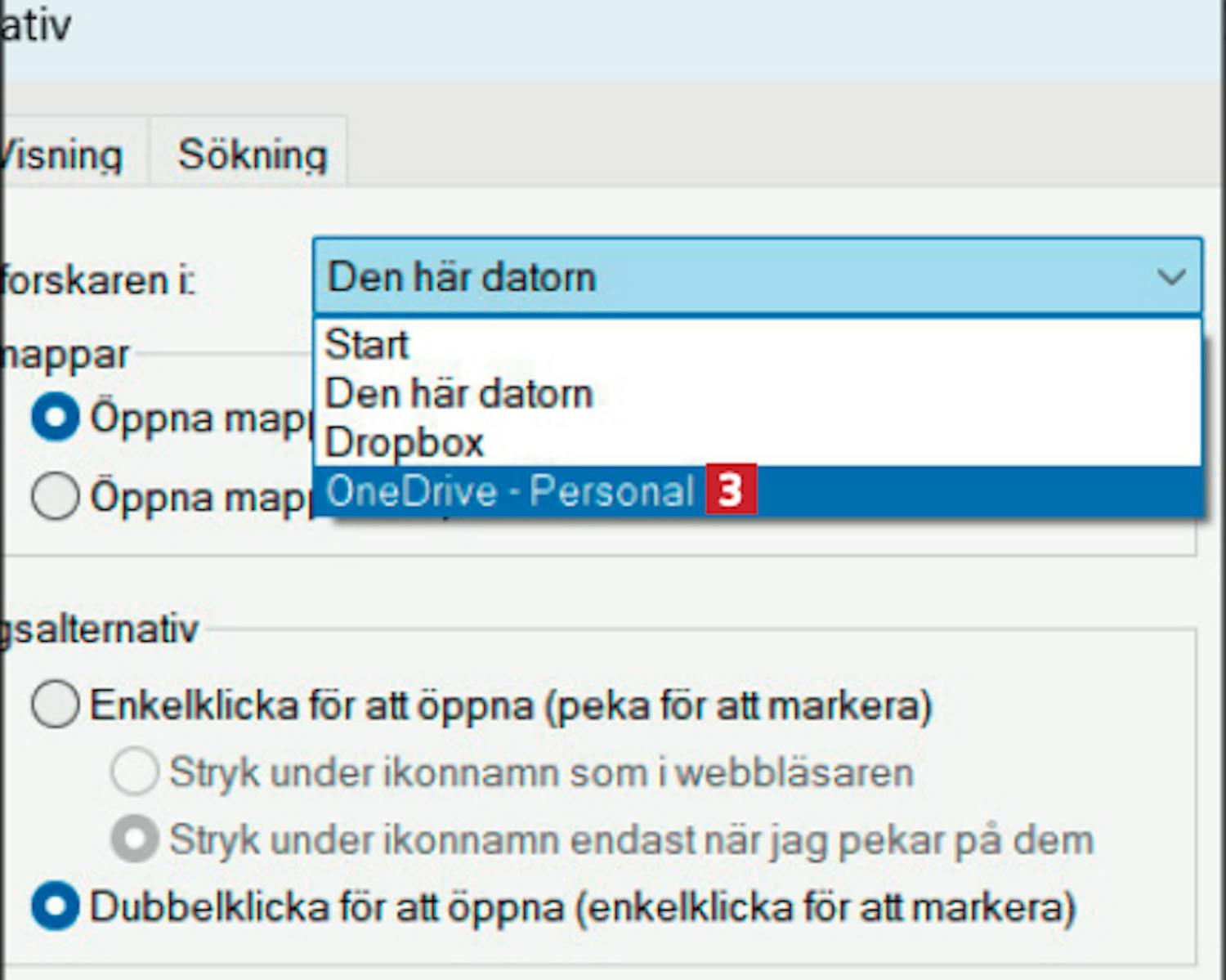Open the Sökning tab
This screenshot has height=980, width=1226.
click(x=252, y=154)
